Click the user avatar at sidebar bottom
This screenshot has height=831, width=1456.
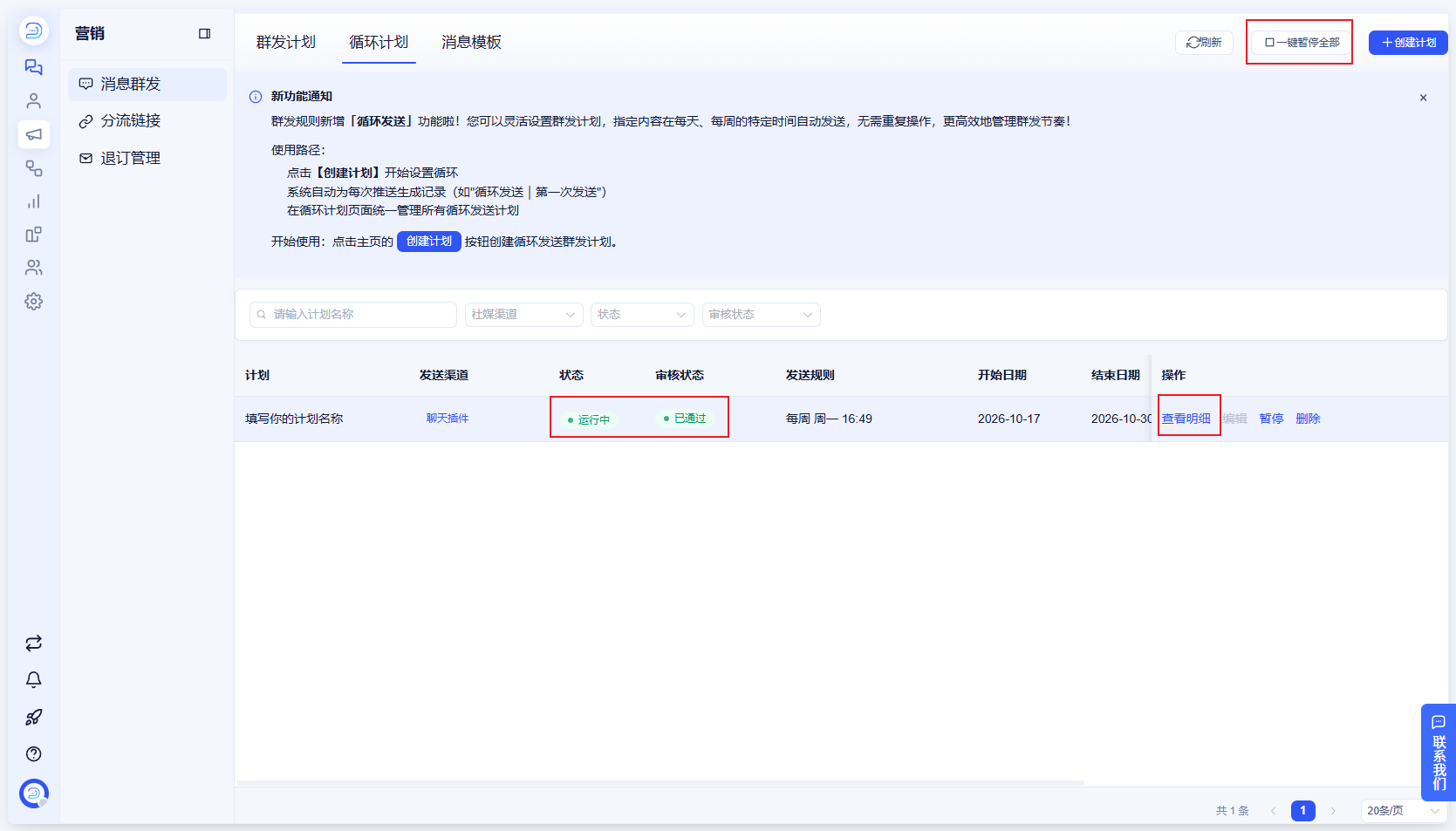(x=33, y=794)
